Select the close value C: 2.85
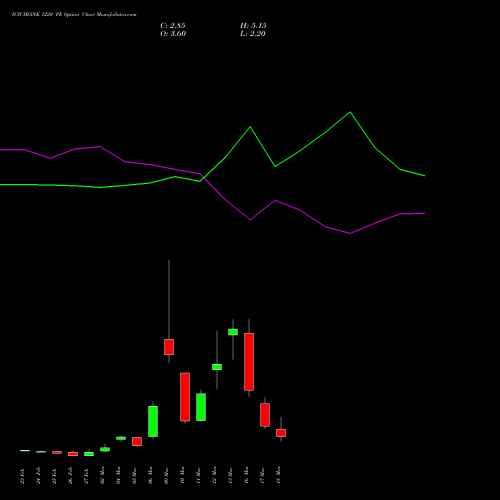Viewport: 500px width, 500px height. pos(173,26)
